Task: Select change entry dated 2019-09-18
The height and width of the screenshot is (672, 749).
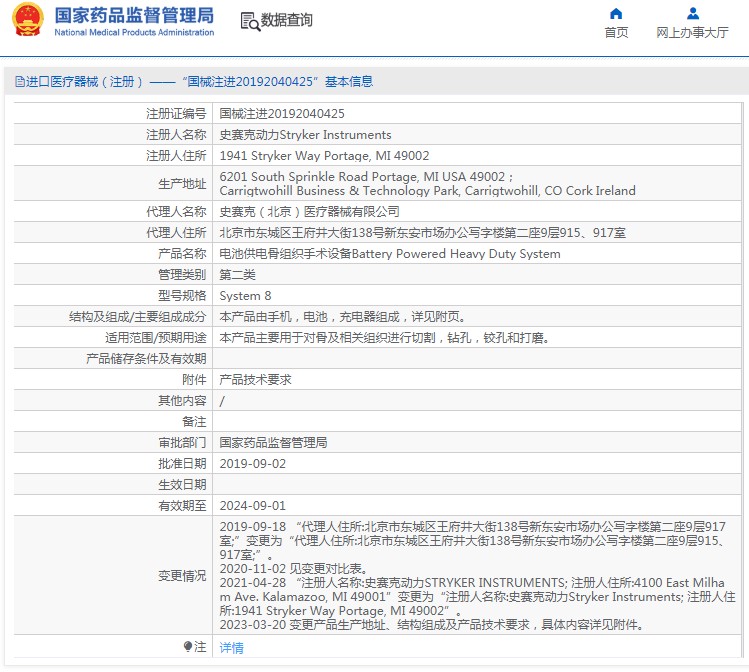Action: [473, 541]
